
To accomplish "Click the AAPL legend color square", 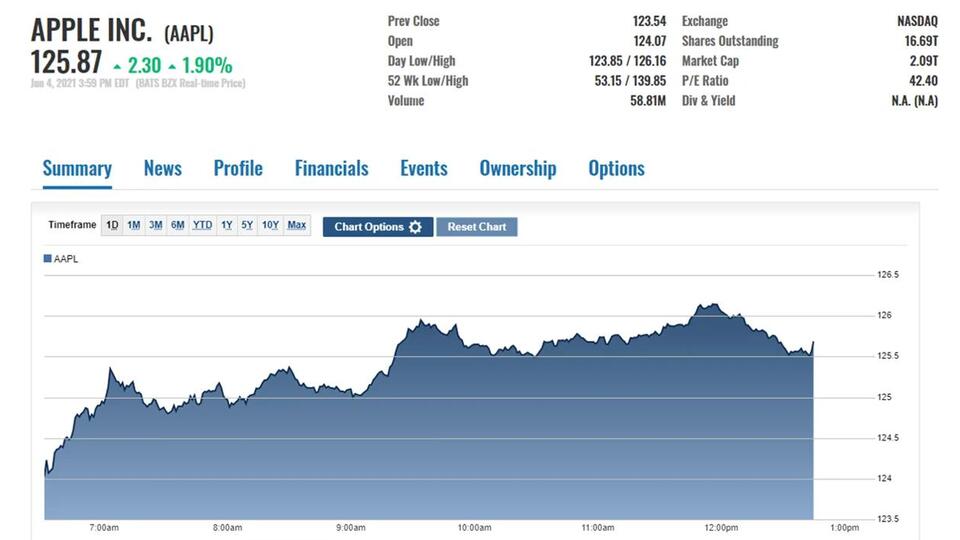I will point(47,259).
